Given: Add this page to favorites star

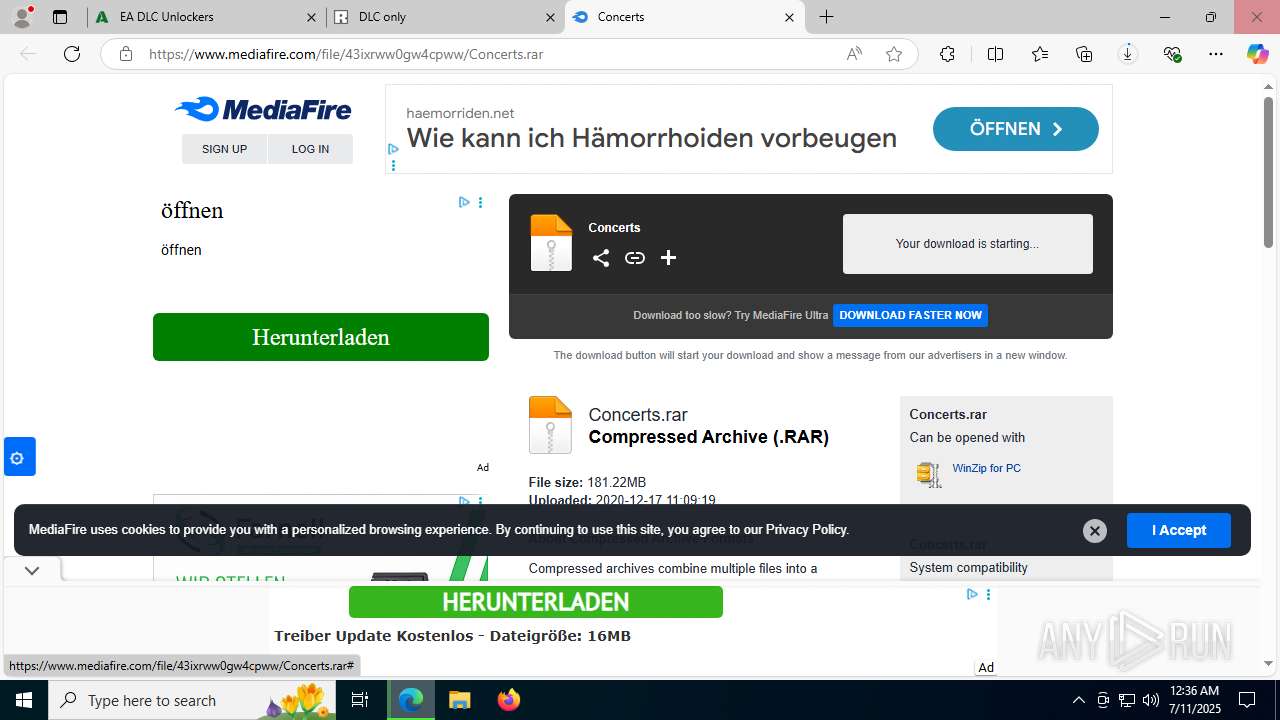Looking at the screenshot, I should click(894, 54).
